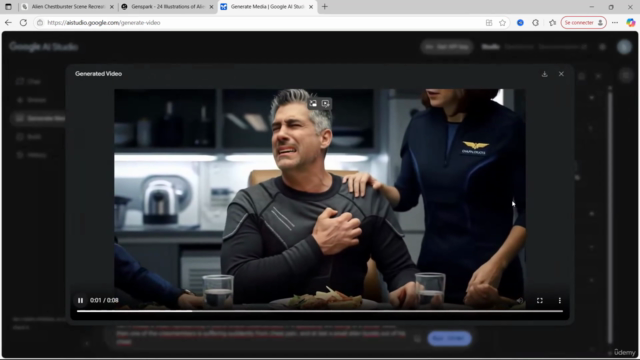Open browser Settings and more menu
Viewport: 640px width, 360px height.
(x=615, y=22)
